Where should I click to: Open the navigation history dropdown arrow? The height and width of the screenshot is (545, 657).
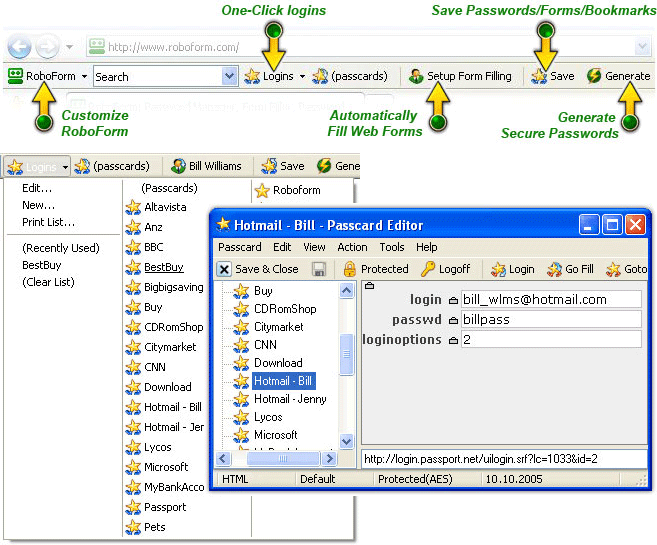tap(70, 47)
